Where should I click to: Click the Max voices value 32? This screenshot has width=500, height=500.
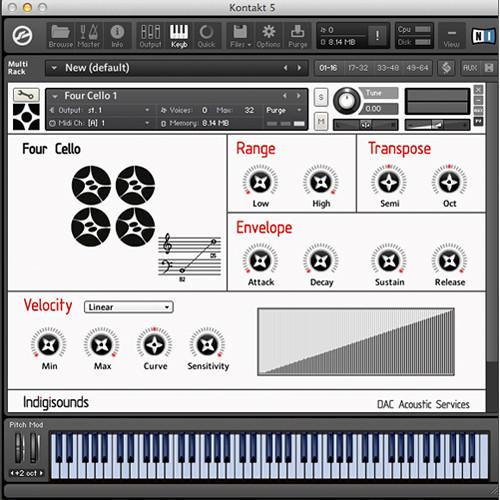tap(249, 110)
